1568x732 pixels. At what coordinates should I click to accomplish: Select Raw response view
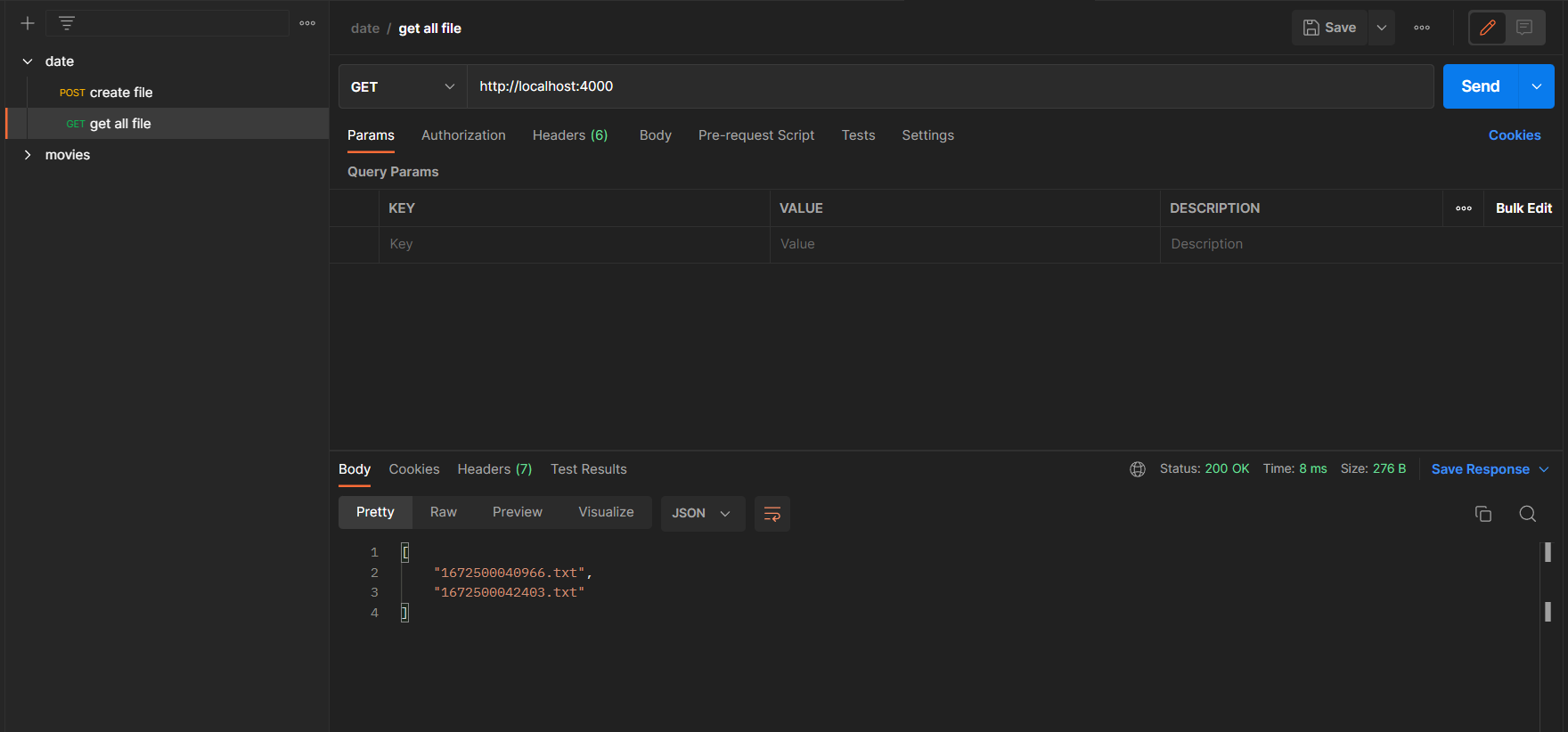444,512
